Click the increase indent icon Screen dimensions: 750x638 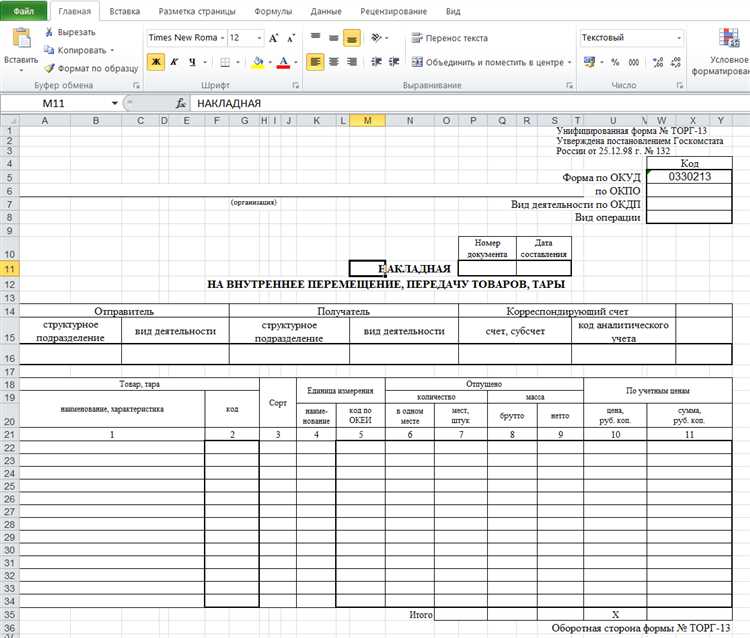click(x=396, y=62)
